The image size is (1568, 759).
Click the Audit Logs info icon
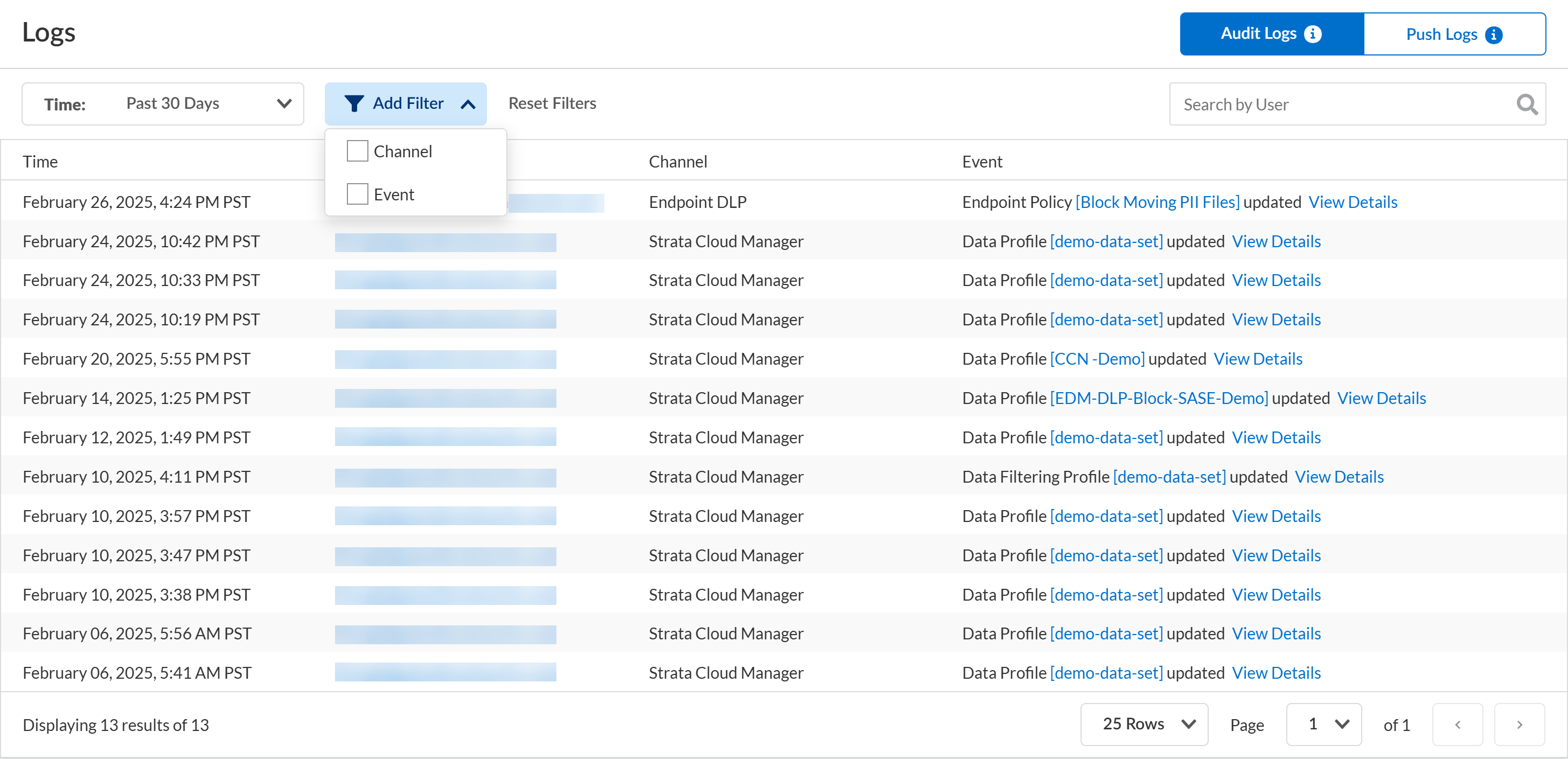pos(1313,34)
